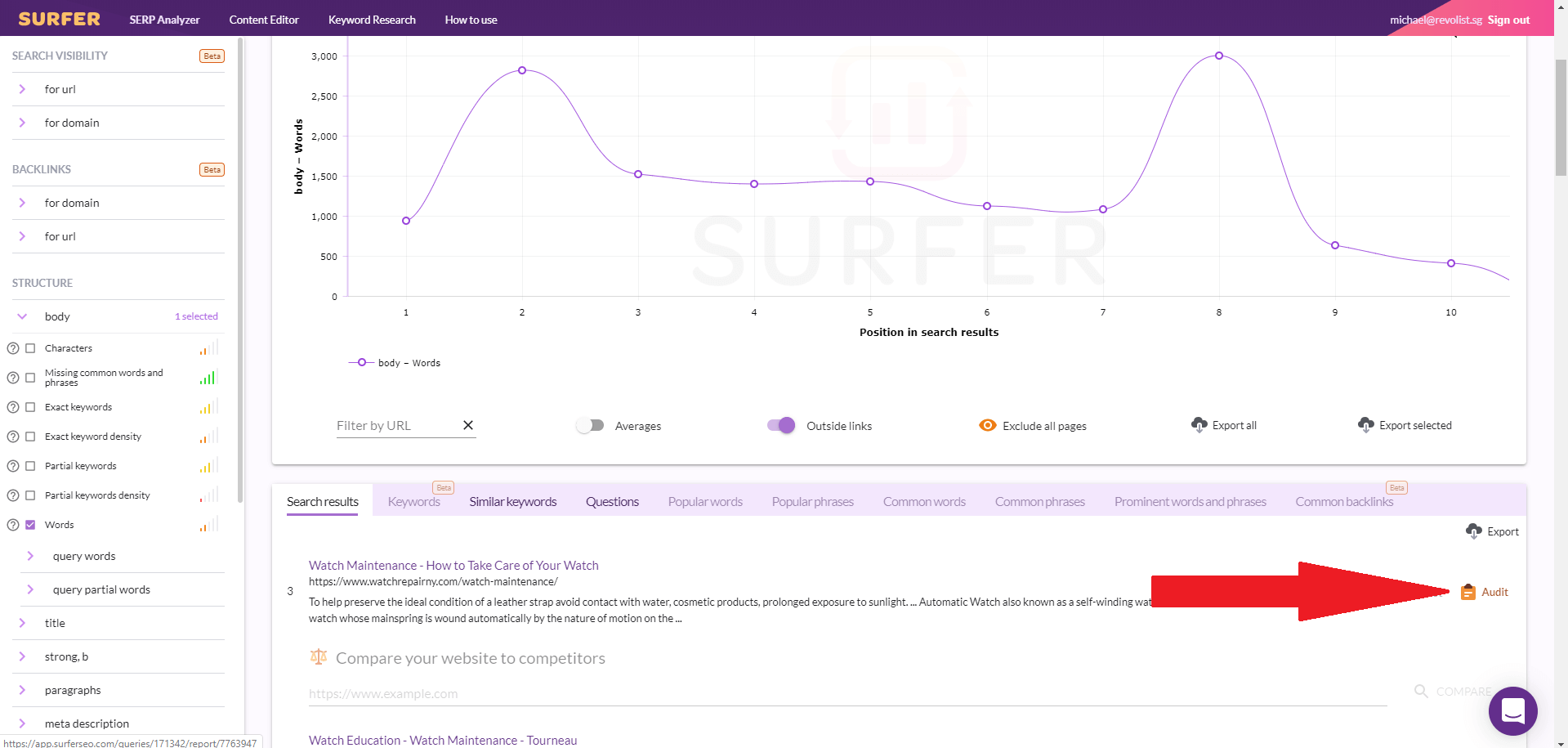Click Beta badge beside Backlinks
This screenshot has height=748, width=1568.
click(212, 170)
